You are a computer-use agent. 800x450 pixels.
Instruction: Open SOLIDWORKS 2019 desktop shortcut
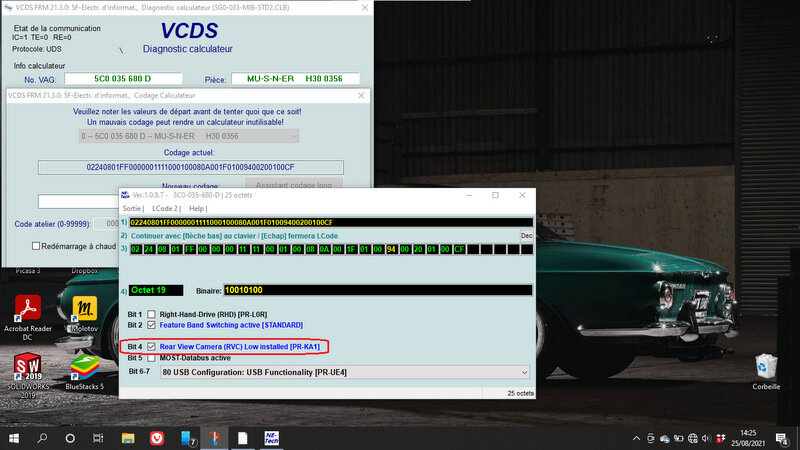[x=28, y=376]
